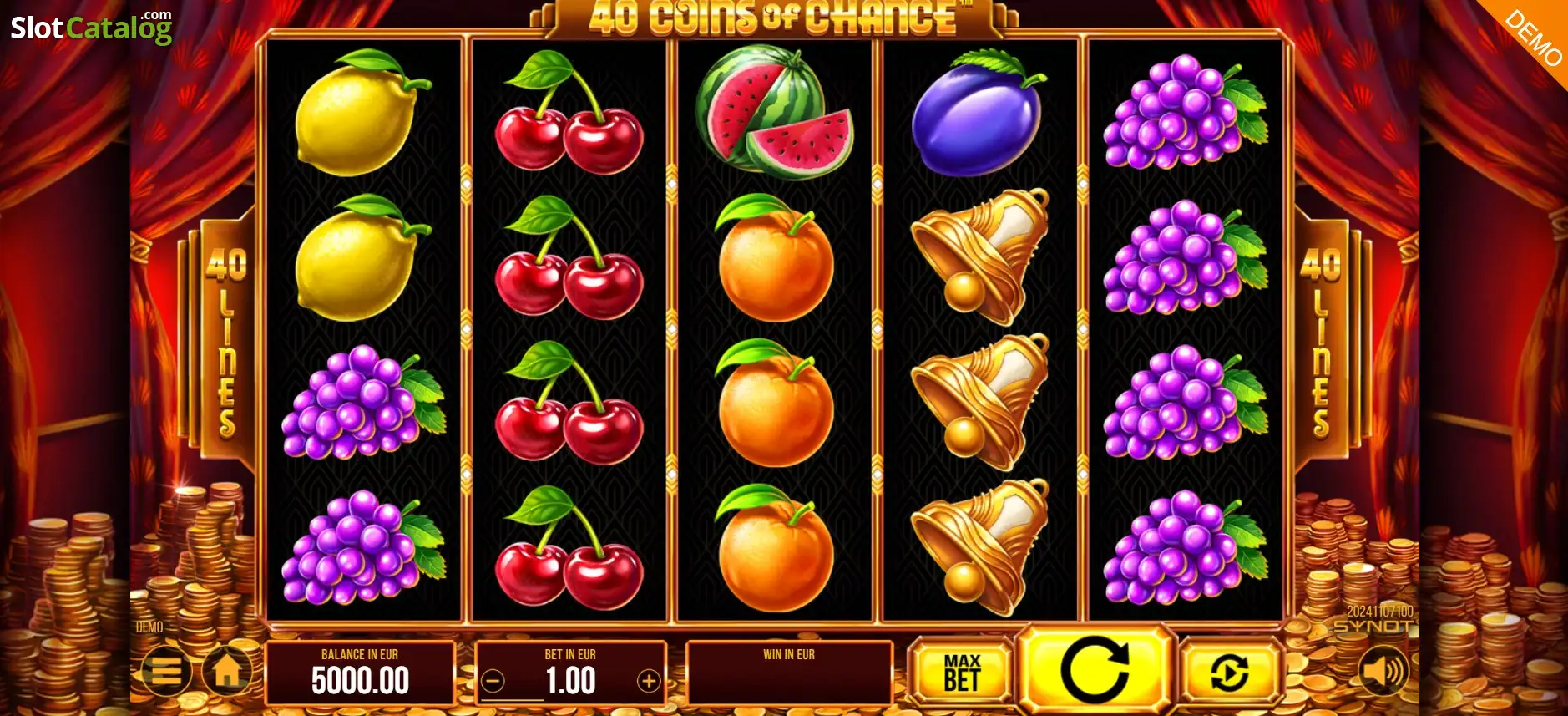The width and height of the screenshot is (1568, 716).
Task: Decrease the bet with minus button
Action: point(493,682)
